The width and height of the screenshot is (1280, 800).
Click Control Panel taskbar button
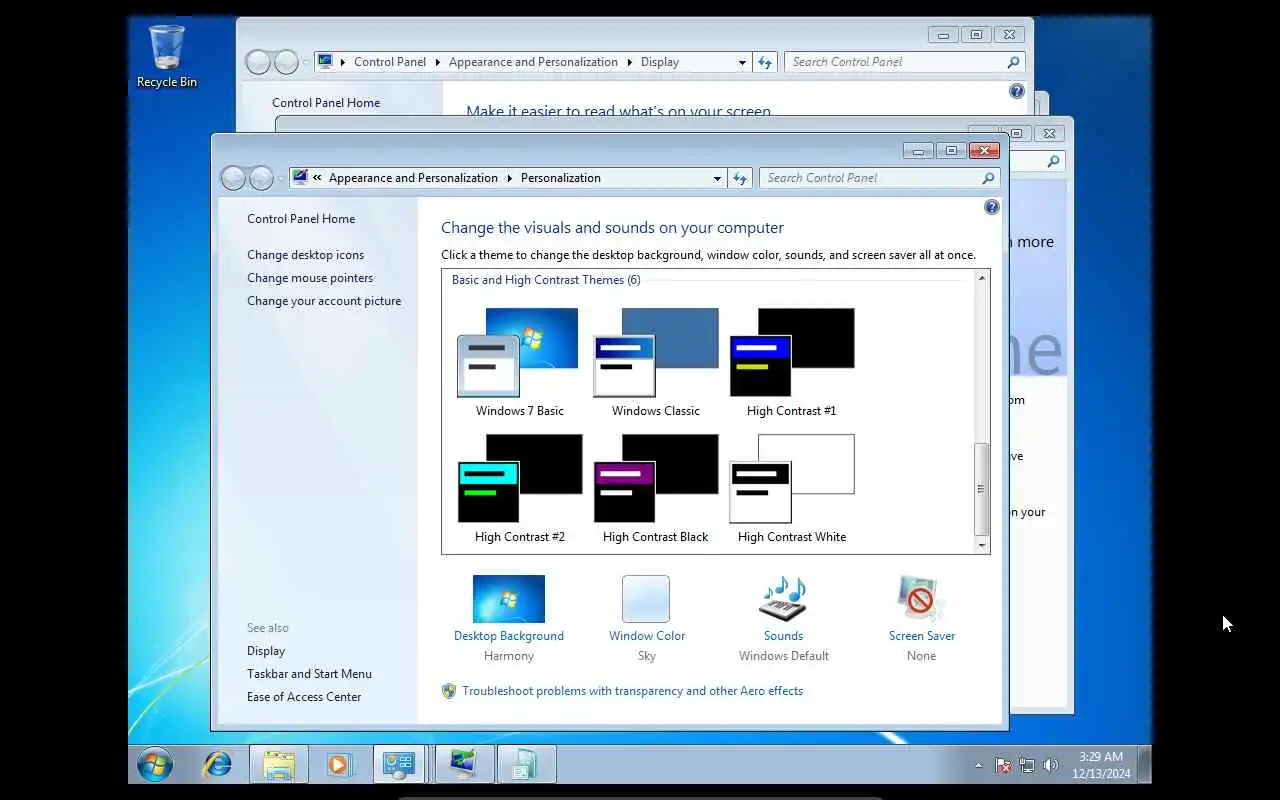coord(399,765)
